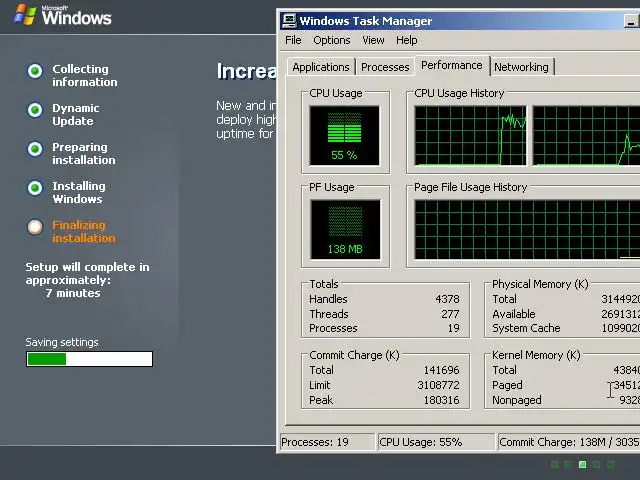640x480 pixels.
Task: Click the Processes value 19 in Totals
Action: coord(453,328)
